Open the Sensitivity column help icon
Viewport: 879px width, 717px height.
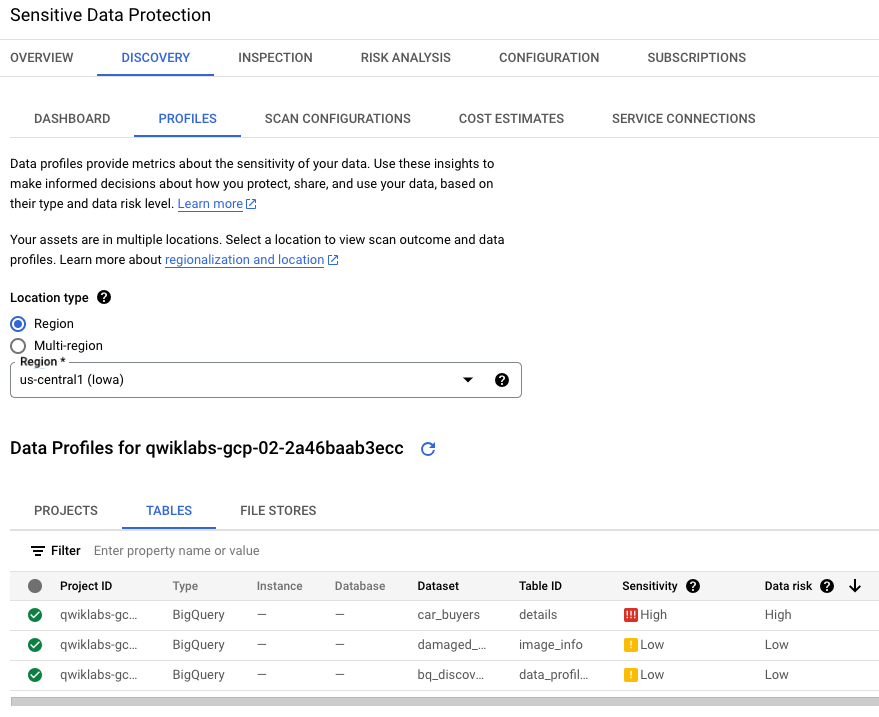[693, 586]
